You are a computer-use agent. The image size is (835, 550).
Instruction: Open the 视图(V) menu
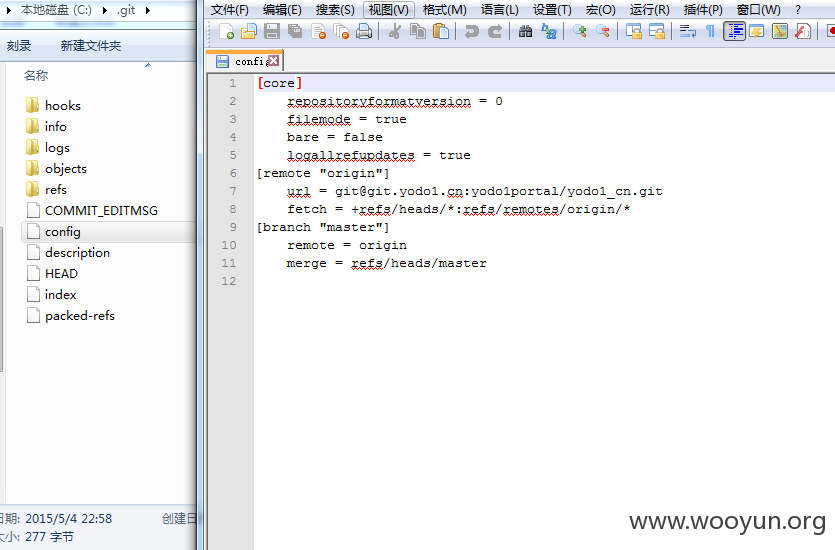pyautogui.click(x=389, y=10)
